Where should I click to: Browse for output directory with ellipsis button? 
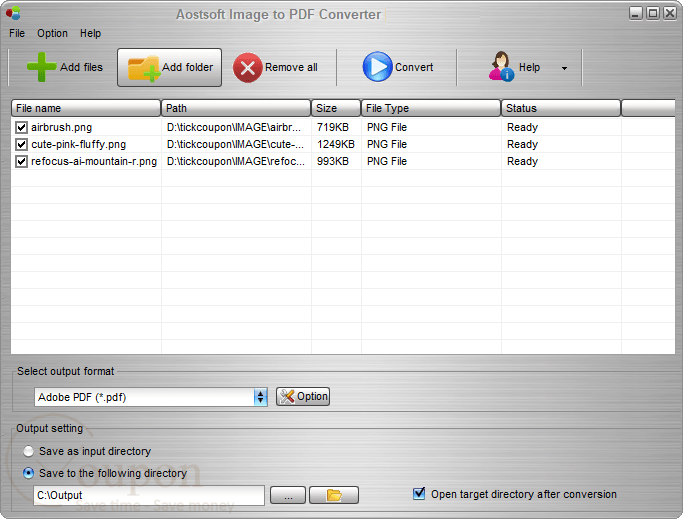[x=288, y=495]
